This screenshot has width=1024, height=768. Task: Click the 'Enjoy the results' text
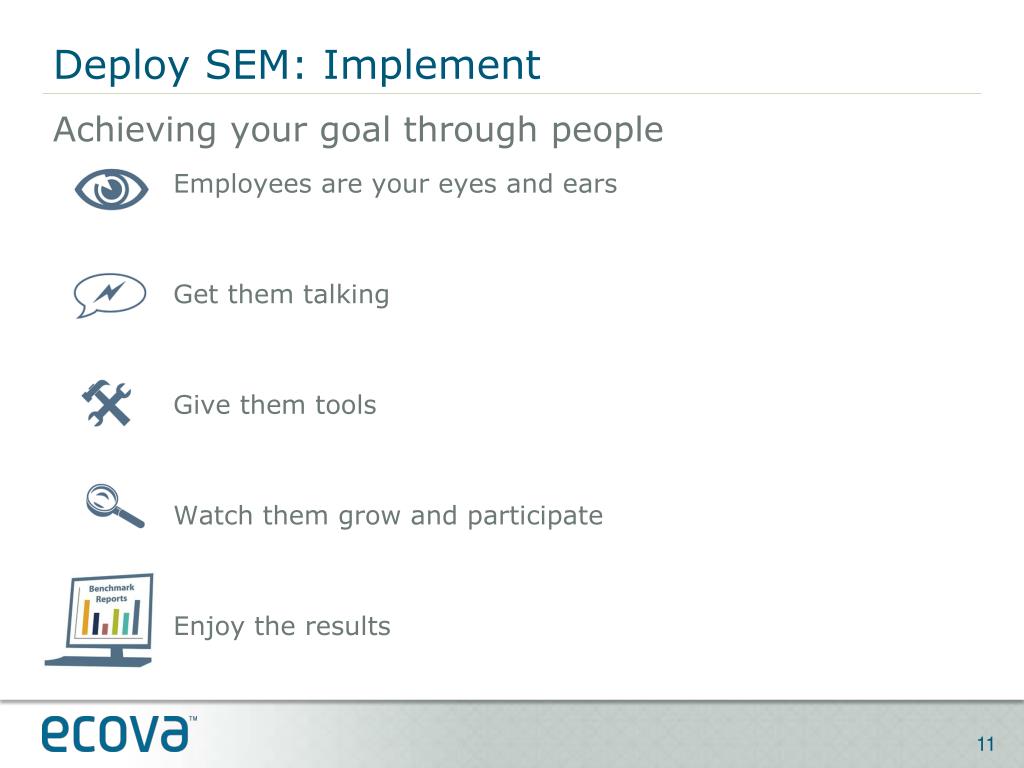click(x=282, y=627)
